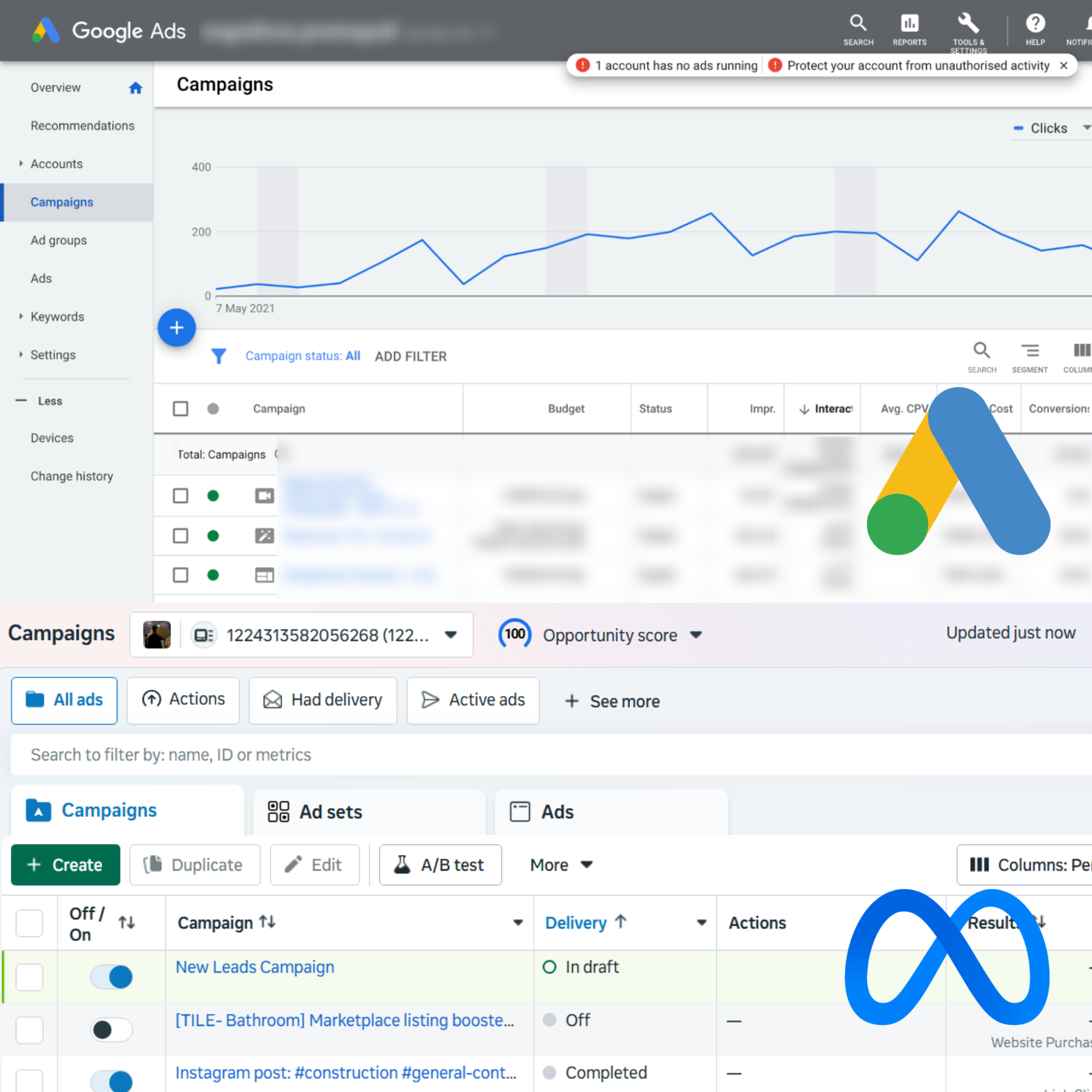
Task: Click the blue filter funnel icon
Action: click(x=218, y=356)
